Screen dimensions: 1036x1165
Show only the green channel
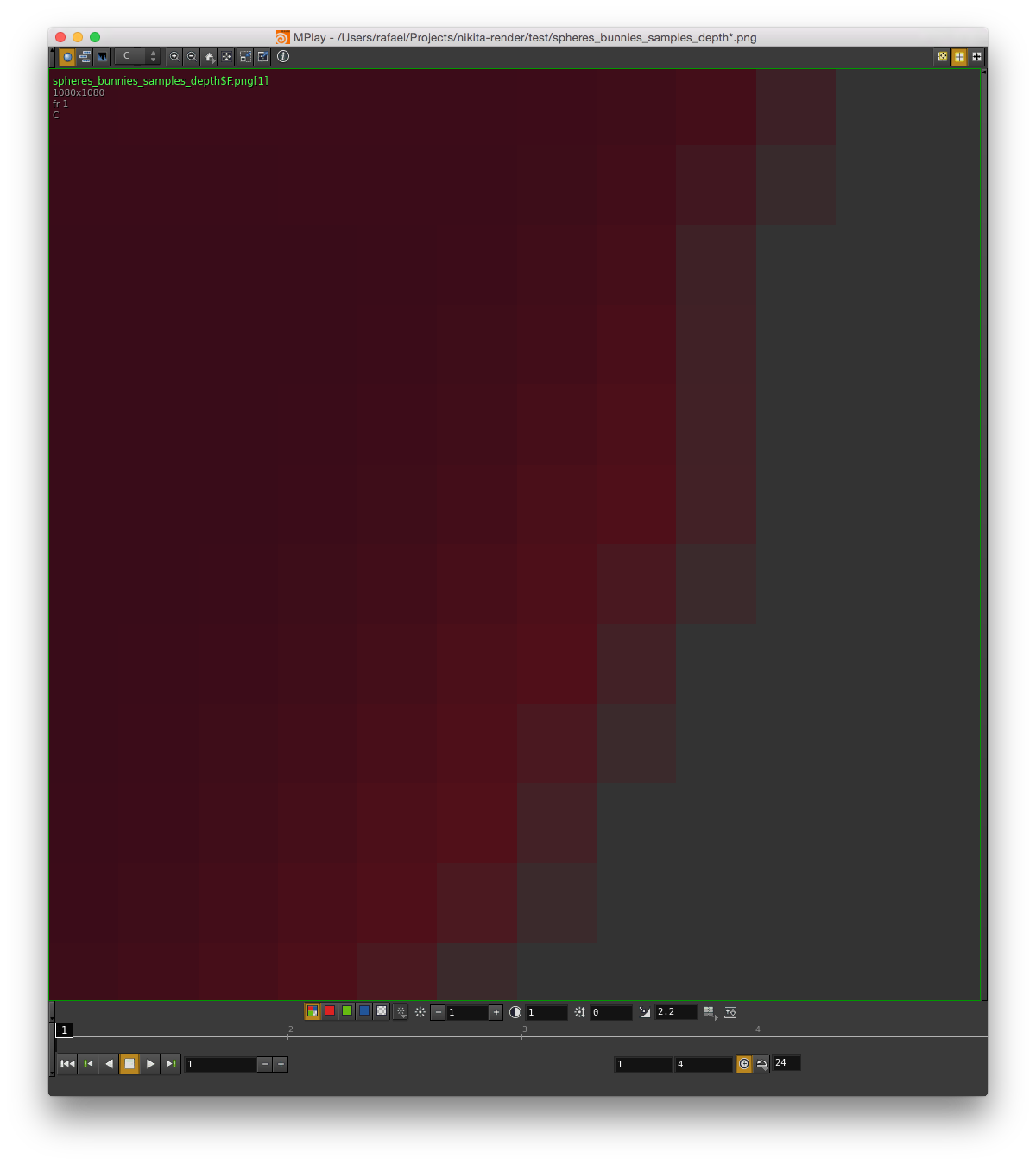[x=347, y=1011]
